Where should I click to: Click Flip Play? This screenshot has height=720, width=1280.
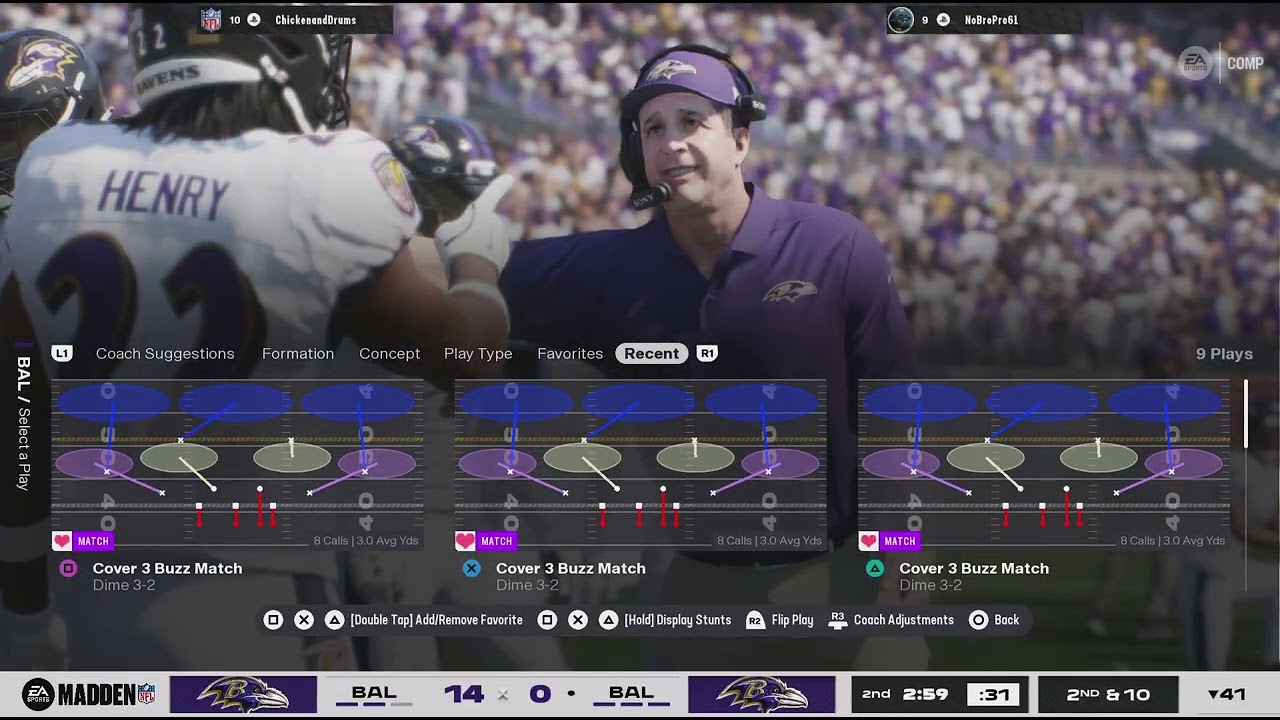click(x=792, y=620)
